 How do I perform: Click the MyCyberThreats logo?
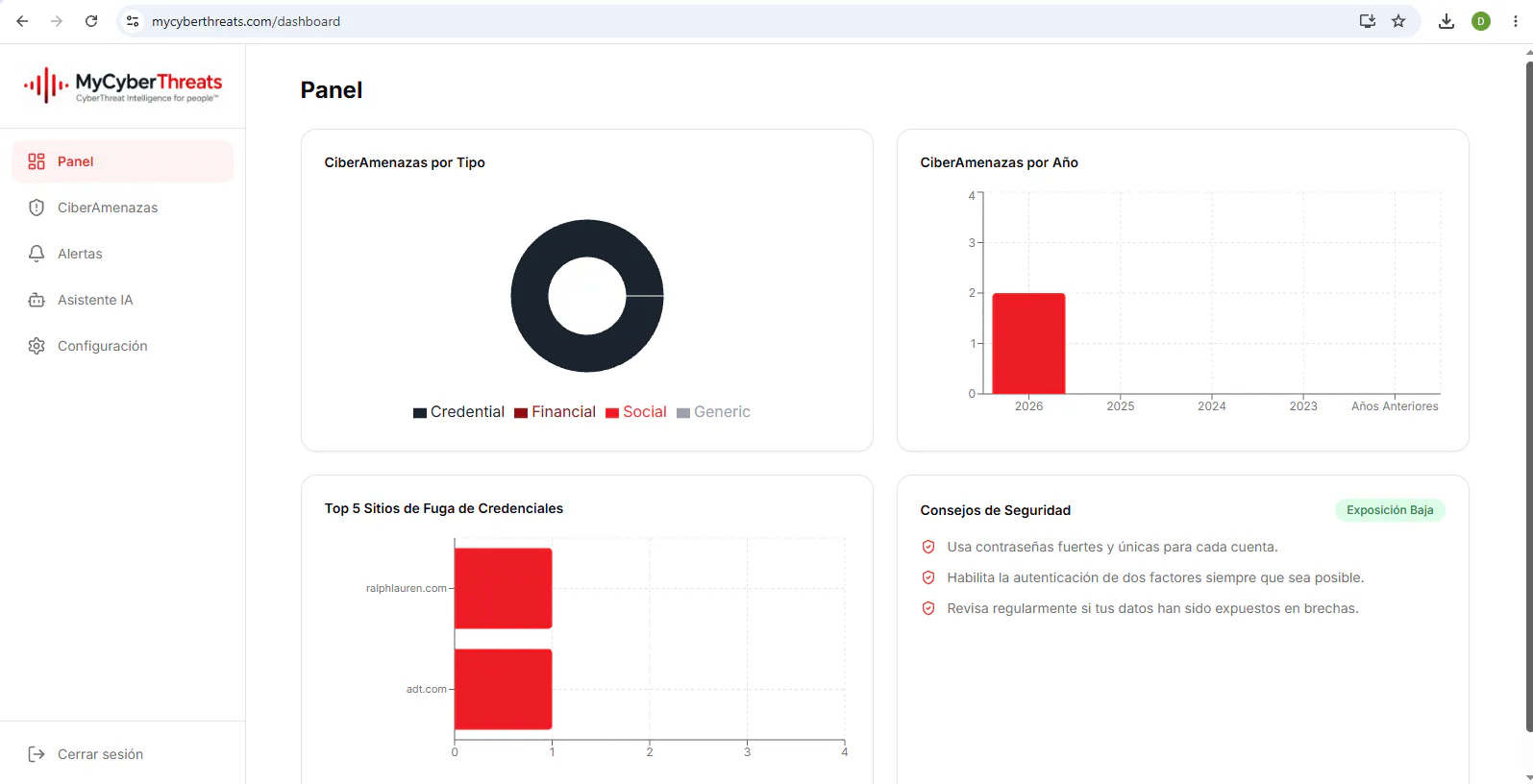point(123,86)
